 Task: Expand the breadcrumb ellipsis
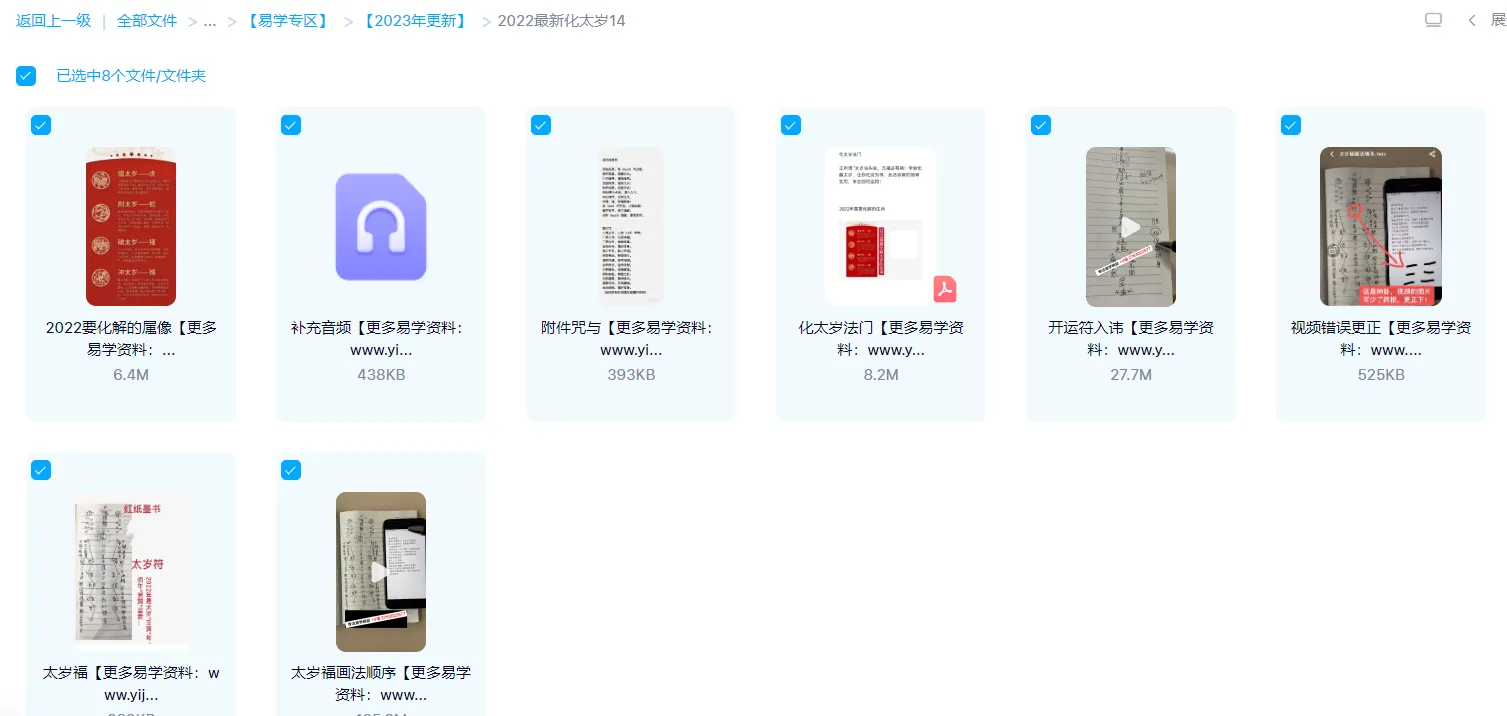tap(210, 20)
